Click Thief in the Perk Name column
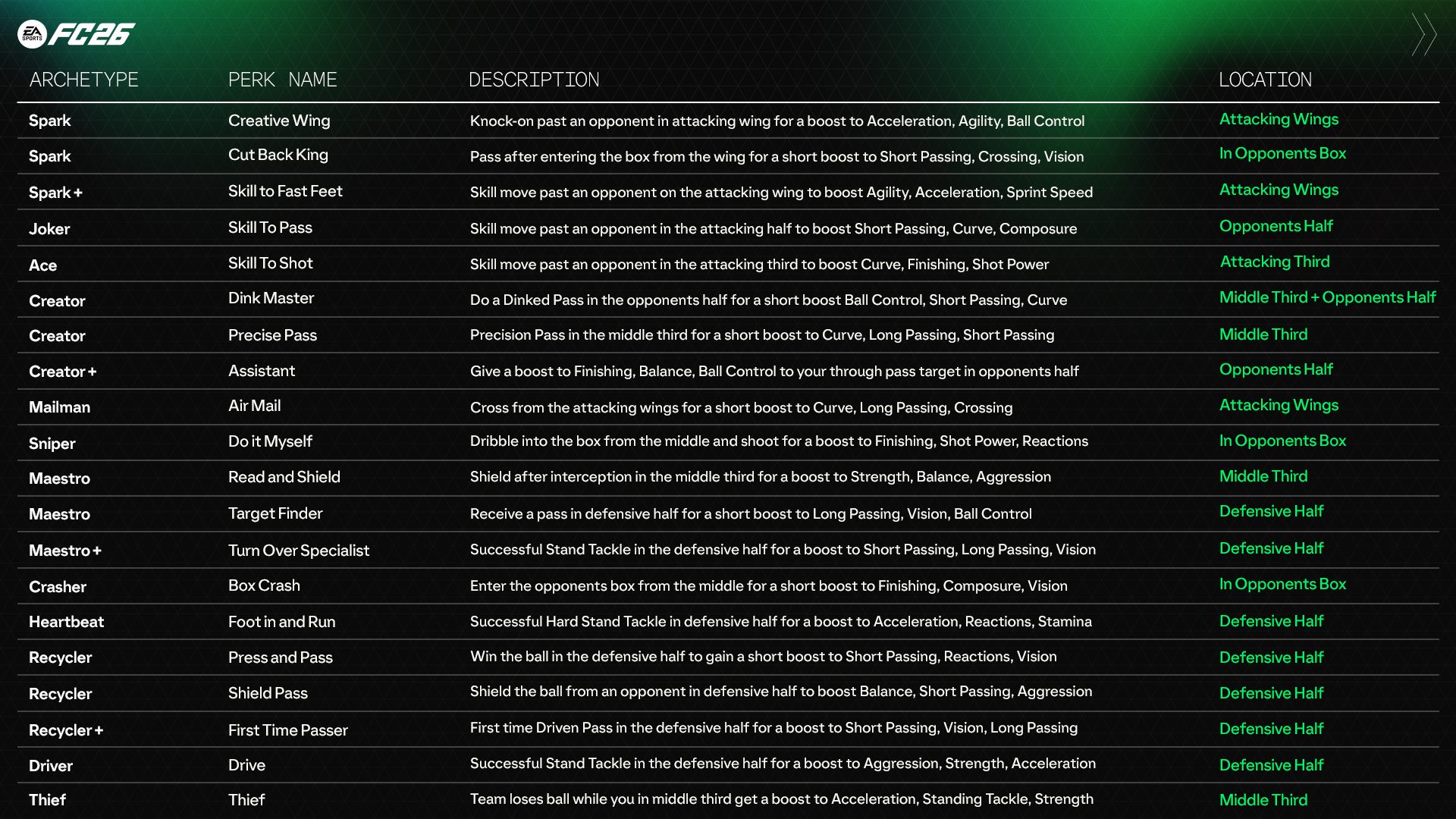 [246, 800]
